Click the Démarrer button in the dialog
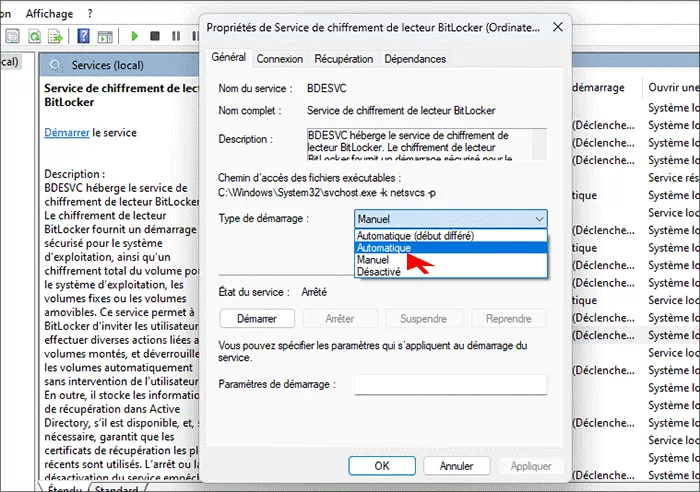The image size is (700, 492). (257, 318)
